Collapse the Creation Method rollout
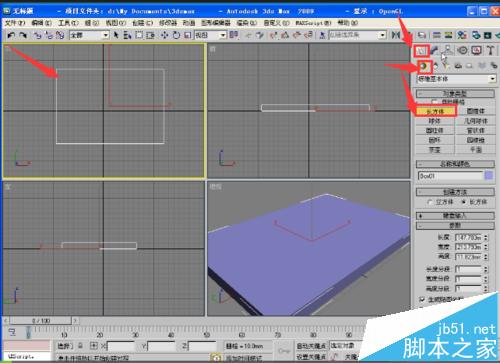 455,192
